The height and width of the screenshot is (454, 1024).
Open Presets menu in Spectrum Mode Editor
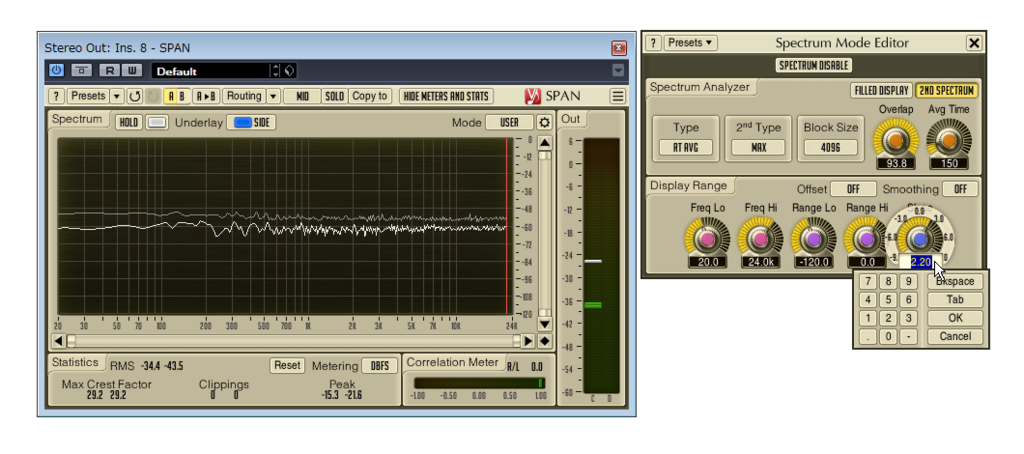point(690,43)
